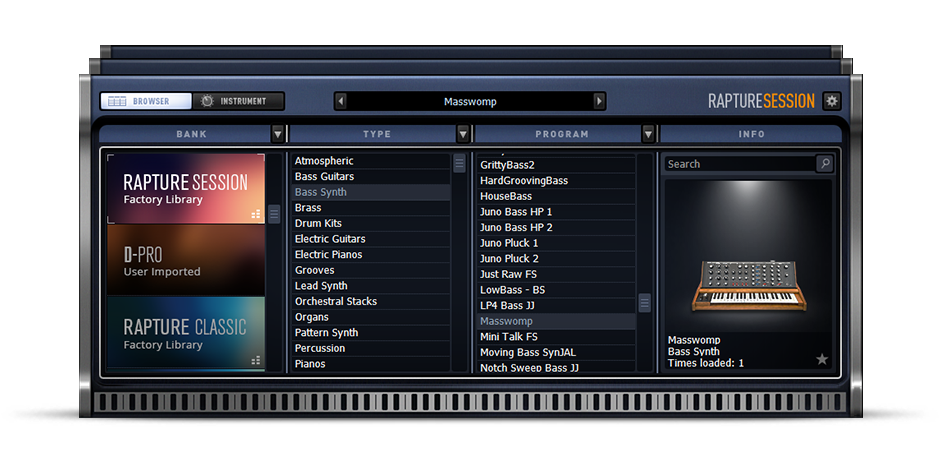Select the Juno Pluck 1 program
Image resolution: width=940 pixels, height=470 pixels.
point(556,243)
